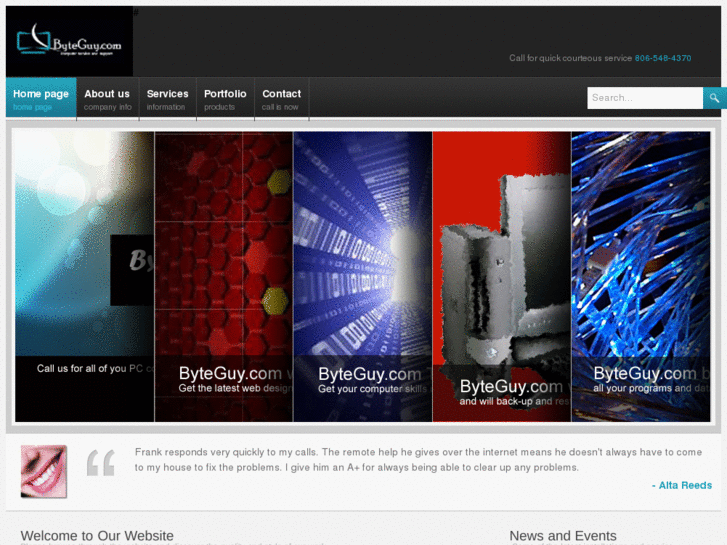This screenshot has height=545, width=727.
Task: Click the phone number 806-548-4370
Action: pos(663,58)
